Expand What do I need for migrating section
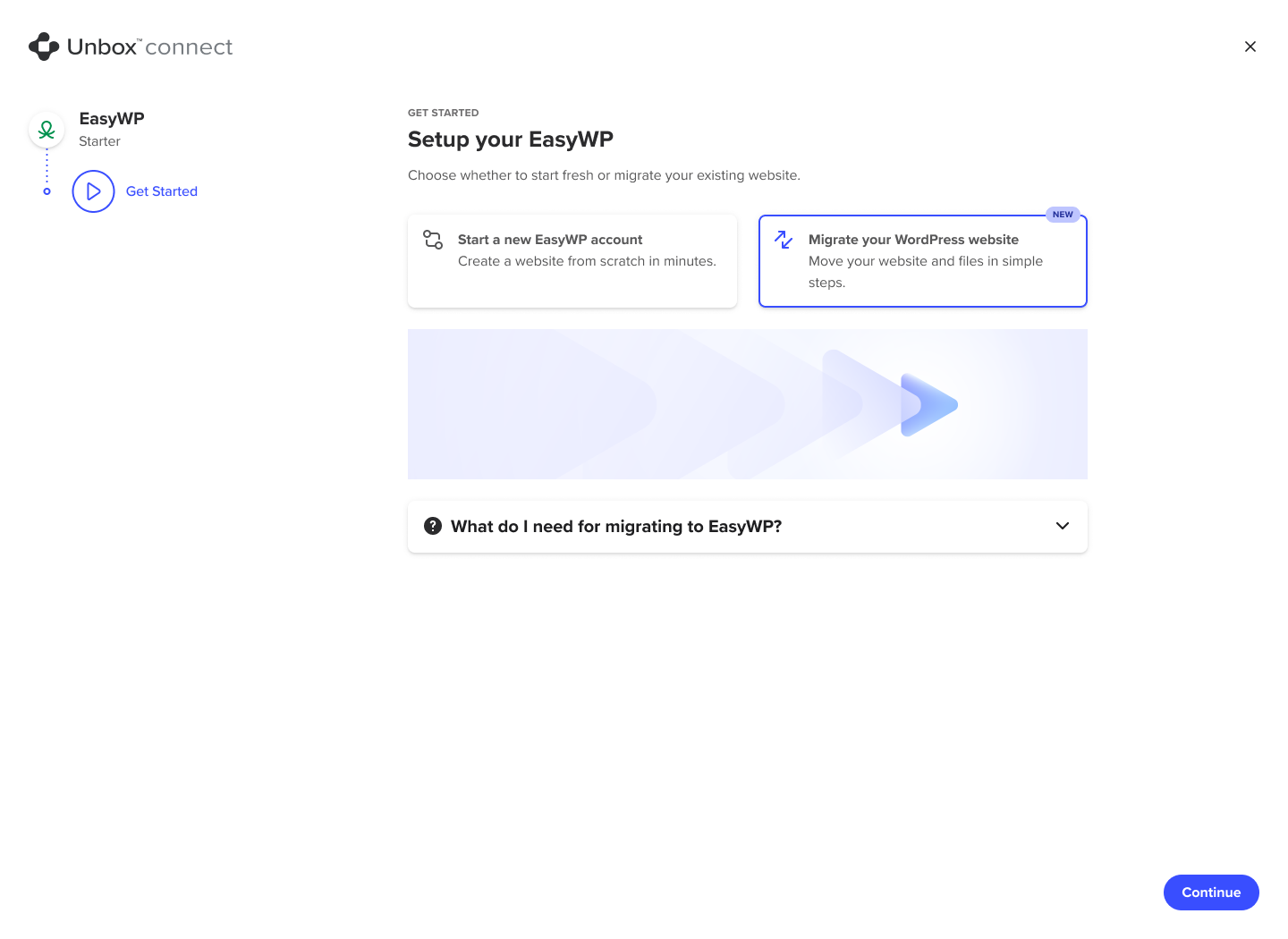1288x939 pixels. point(747,526)
